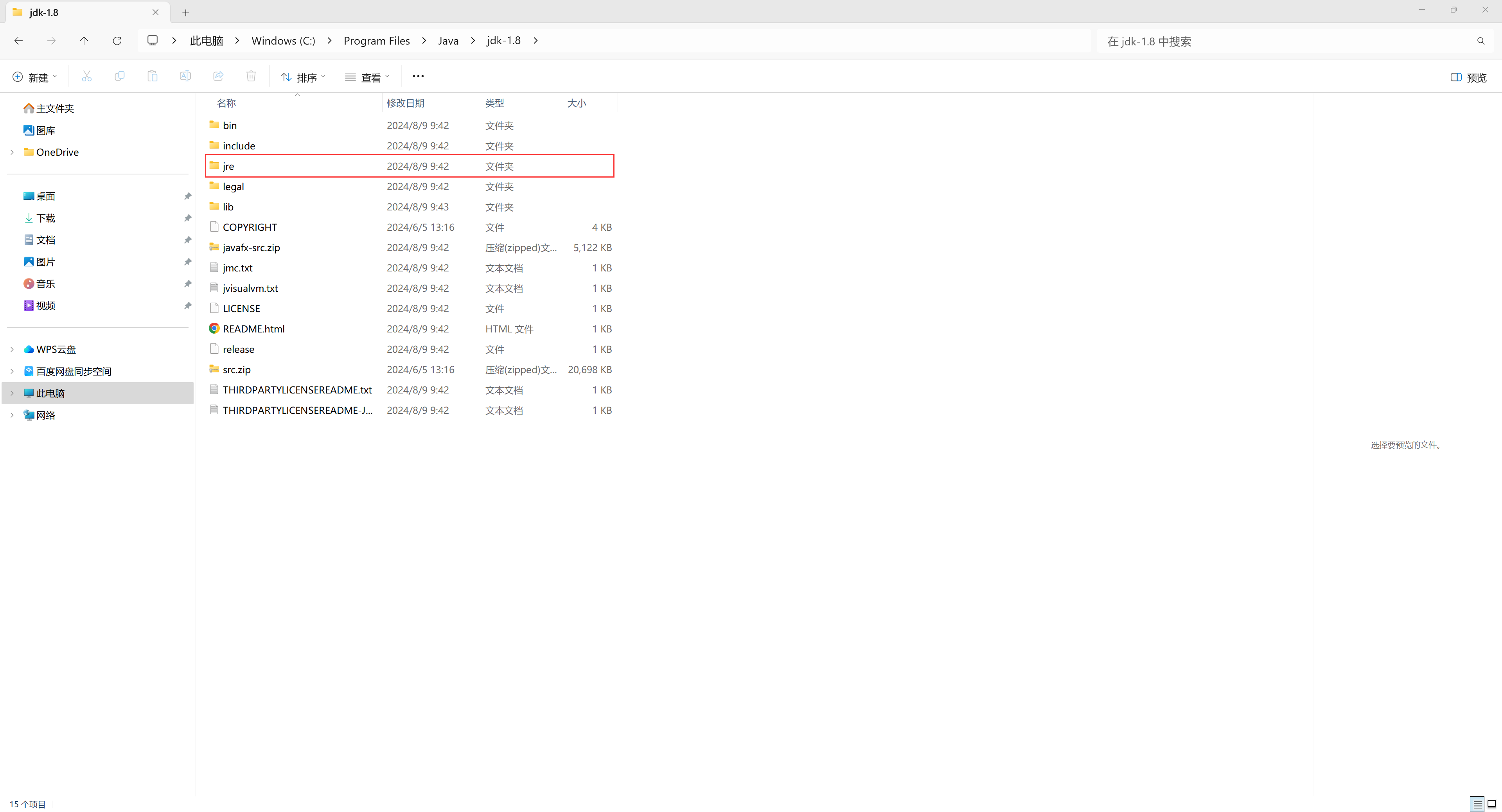The image size is (1502, 812).
Task: Go to Program Files in the breadcrumb
Action: tap(376, 41)
